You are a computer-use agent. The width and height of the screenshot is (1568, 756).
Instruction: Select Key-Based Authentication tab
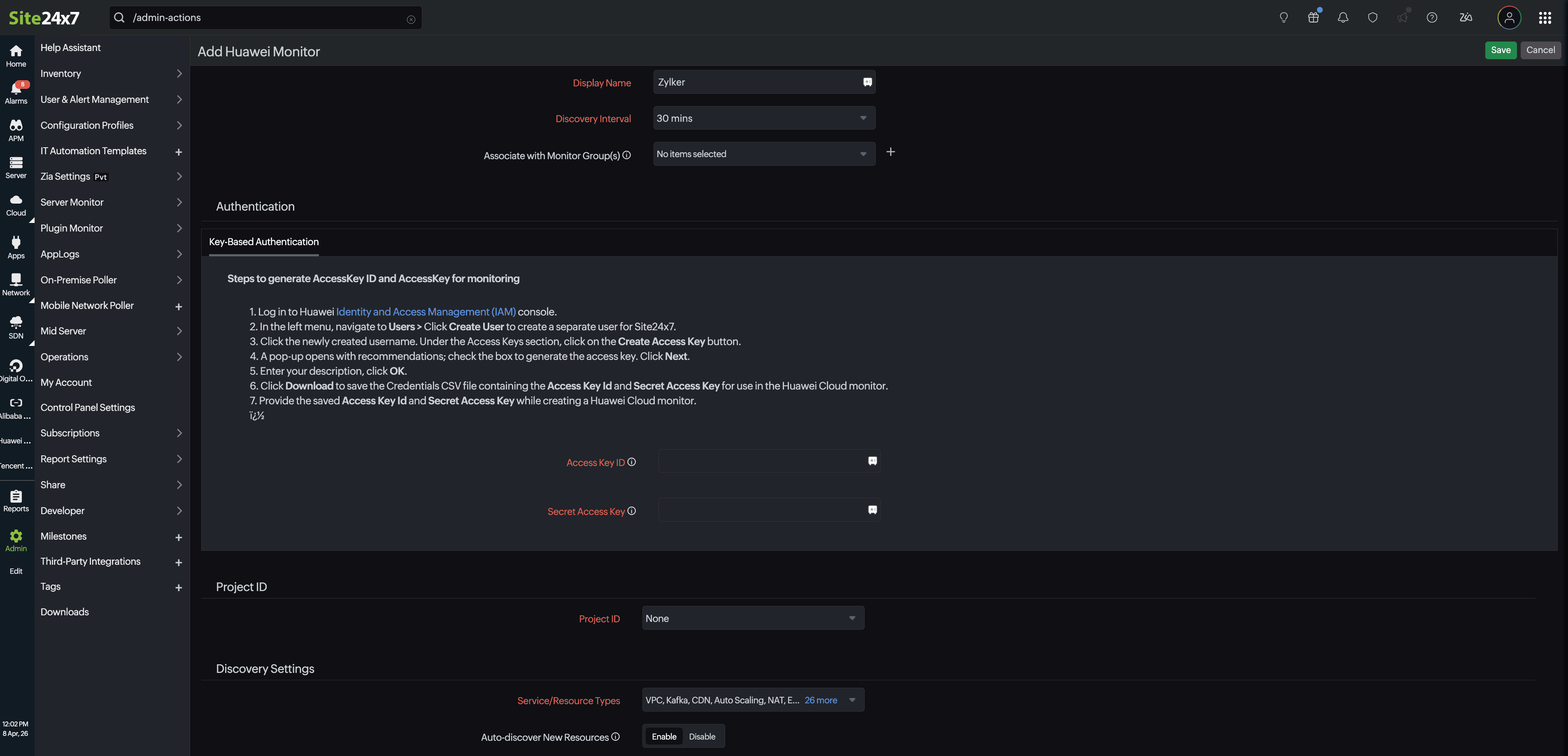(x=263, y=242)
